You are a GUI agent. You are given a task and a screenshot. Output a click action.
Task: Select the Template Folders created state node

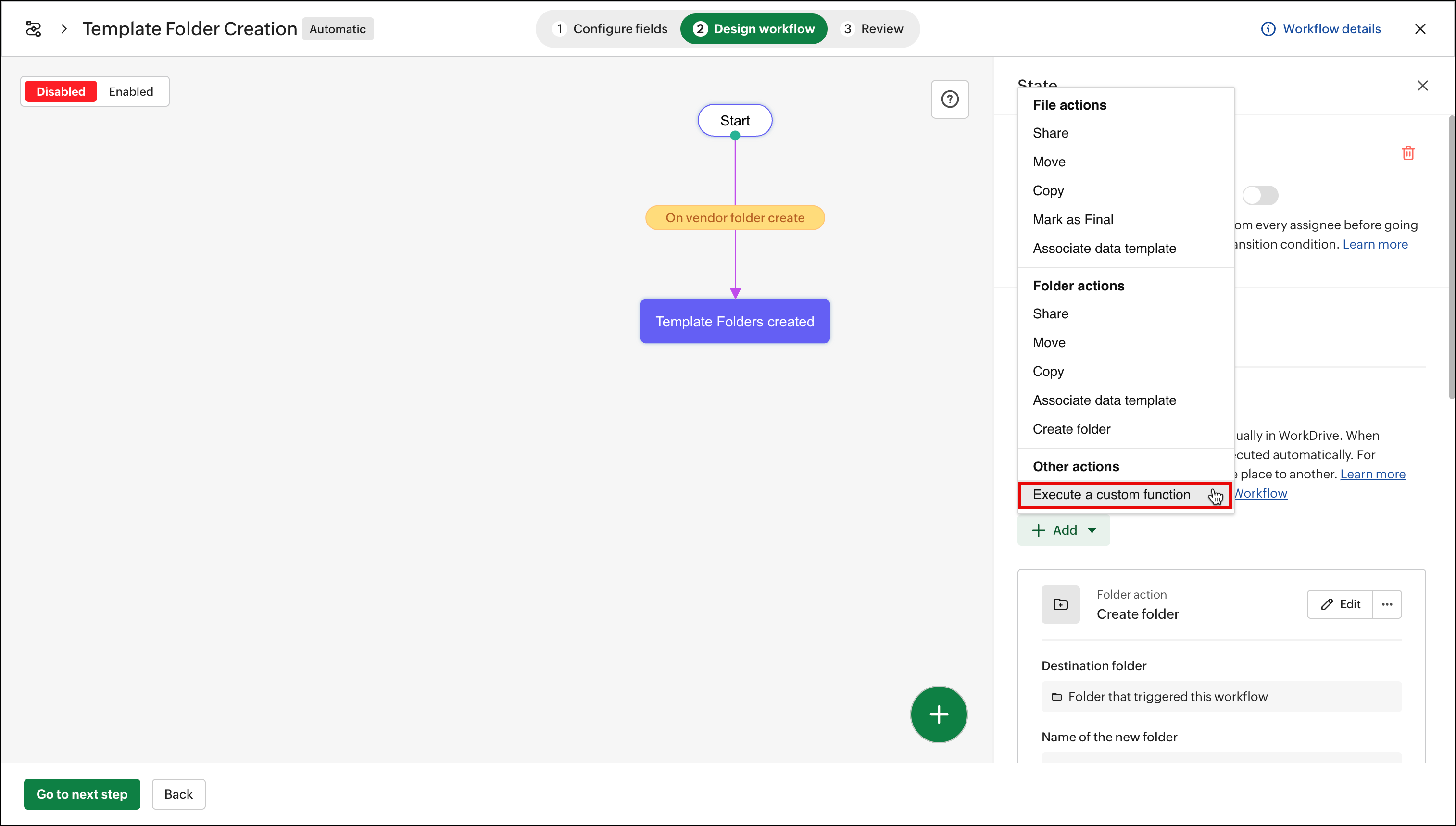point(735,321)
